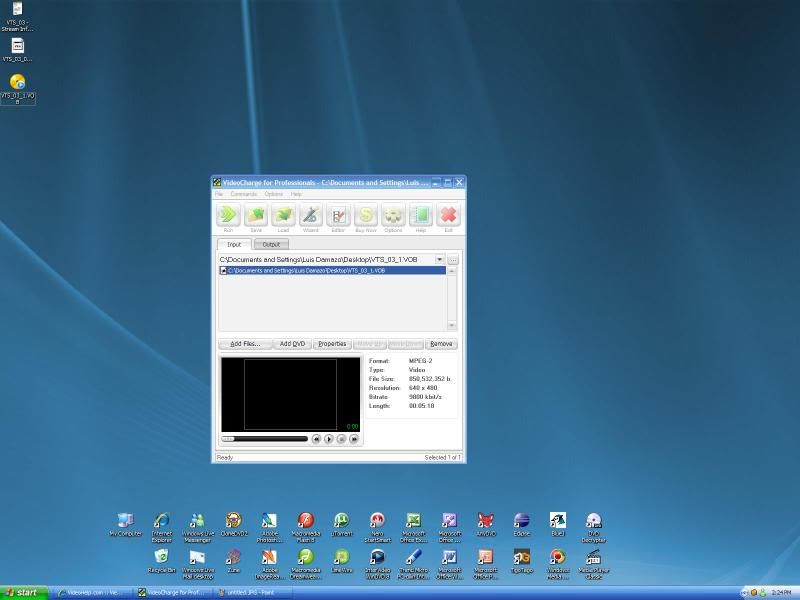Click the Remove button

click(x=441, y=344)
